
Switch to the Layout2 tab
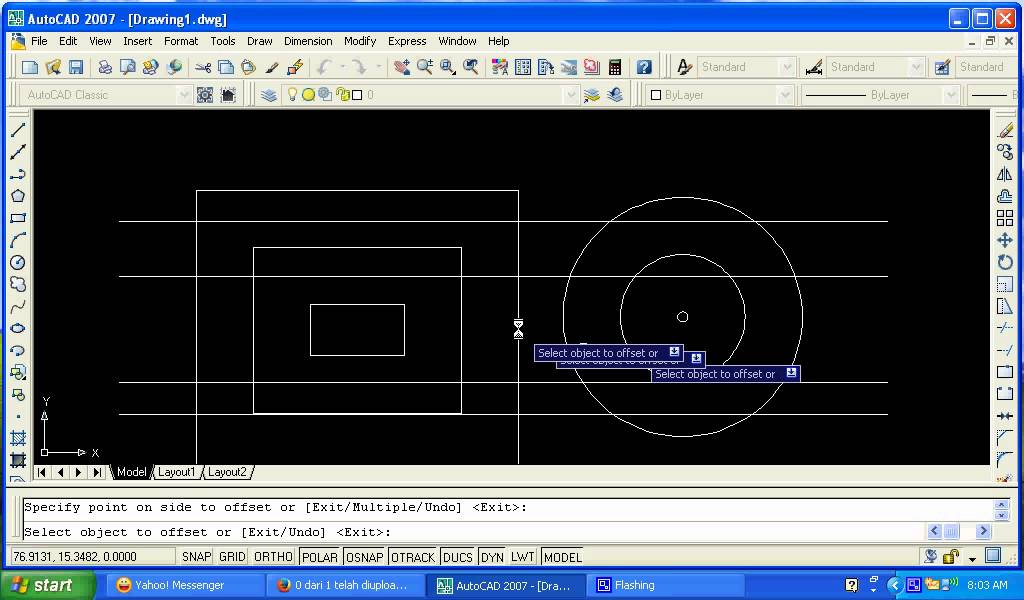(227, 471)
